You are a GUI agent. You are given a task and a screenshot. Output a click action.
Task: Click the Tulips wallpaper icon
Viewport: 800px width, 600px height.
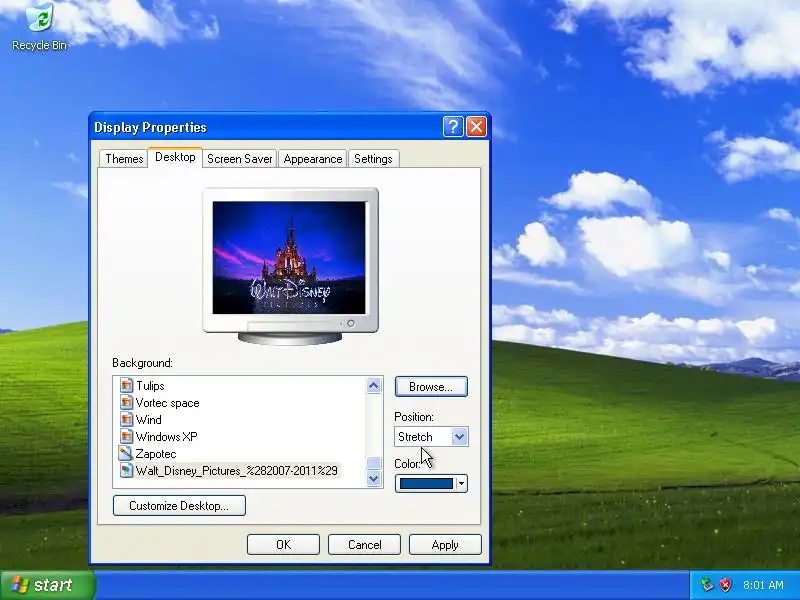click(126, 385)
